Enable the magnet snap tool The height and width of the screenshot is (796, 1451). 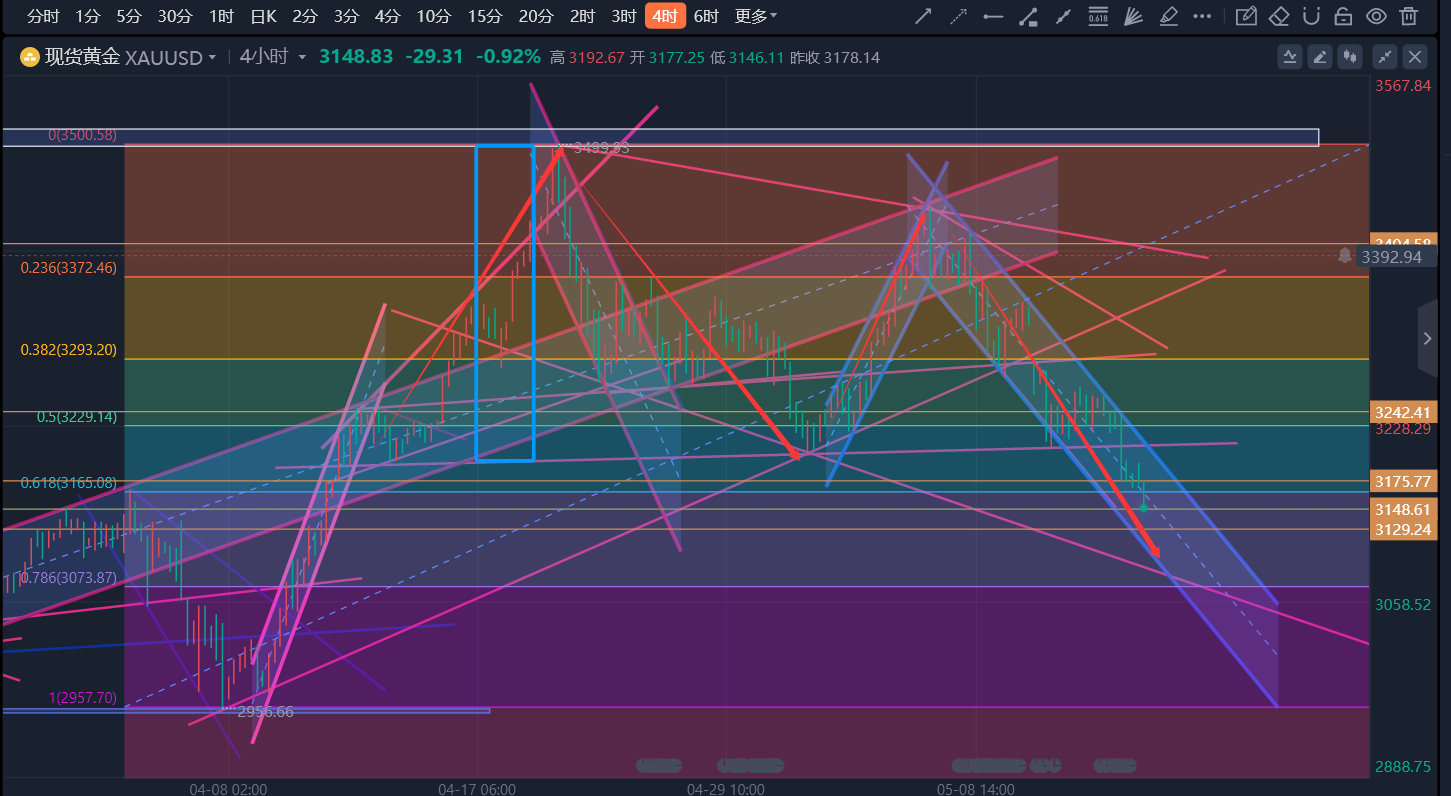[x=1312, y=16]
